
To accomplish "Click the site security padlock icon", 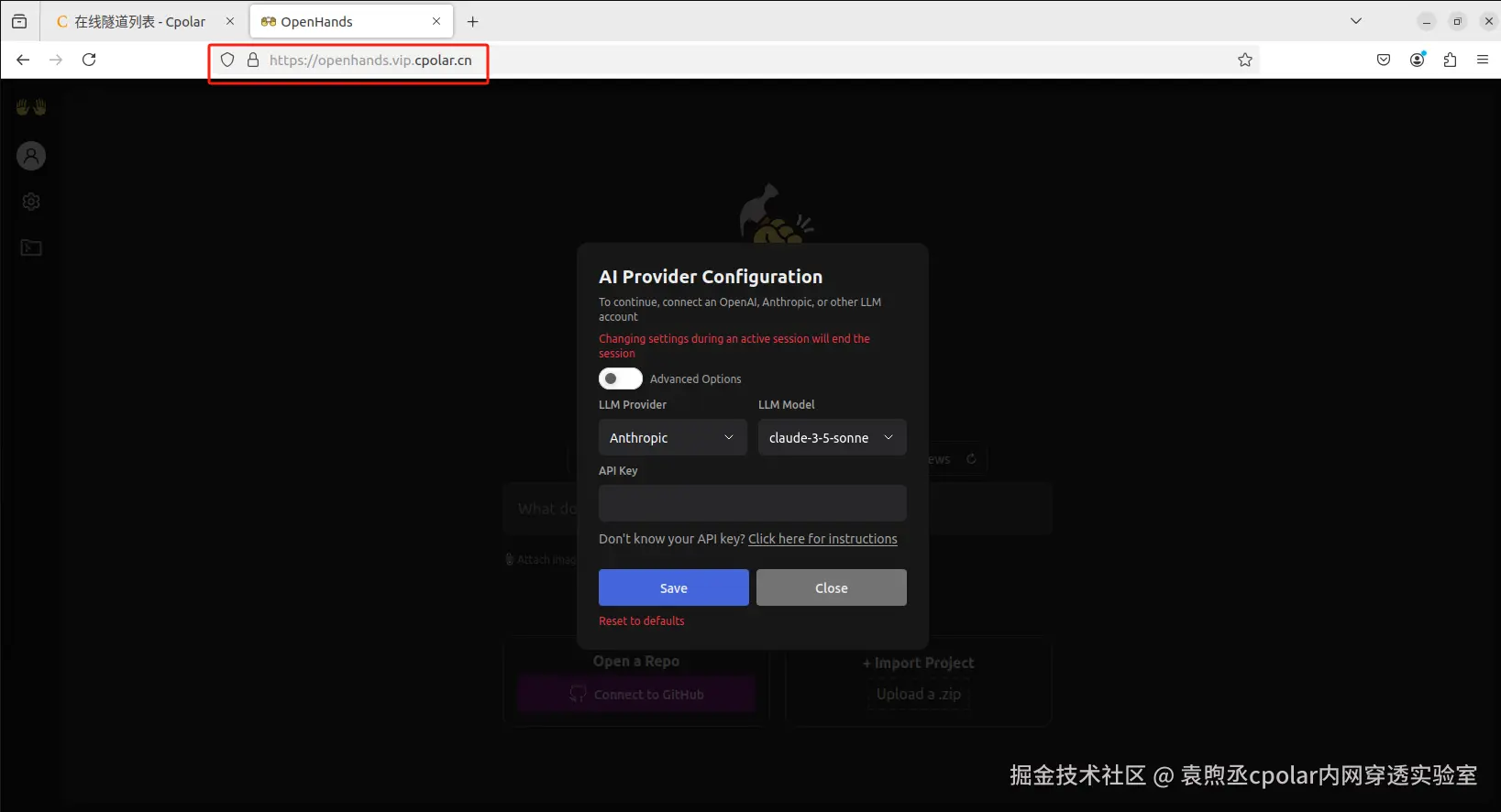I will [253, 60].
